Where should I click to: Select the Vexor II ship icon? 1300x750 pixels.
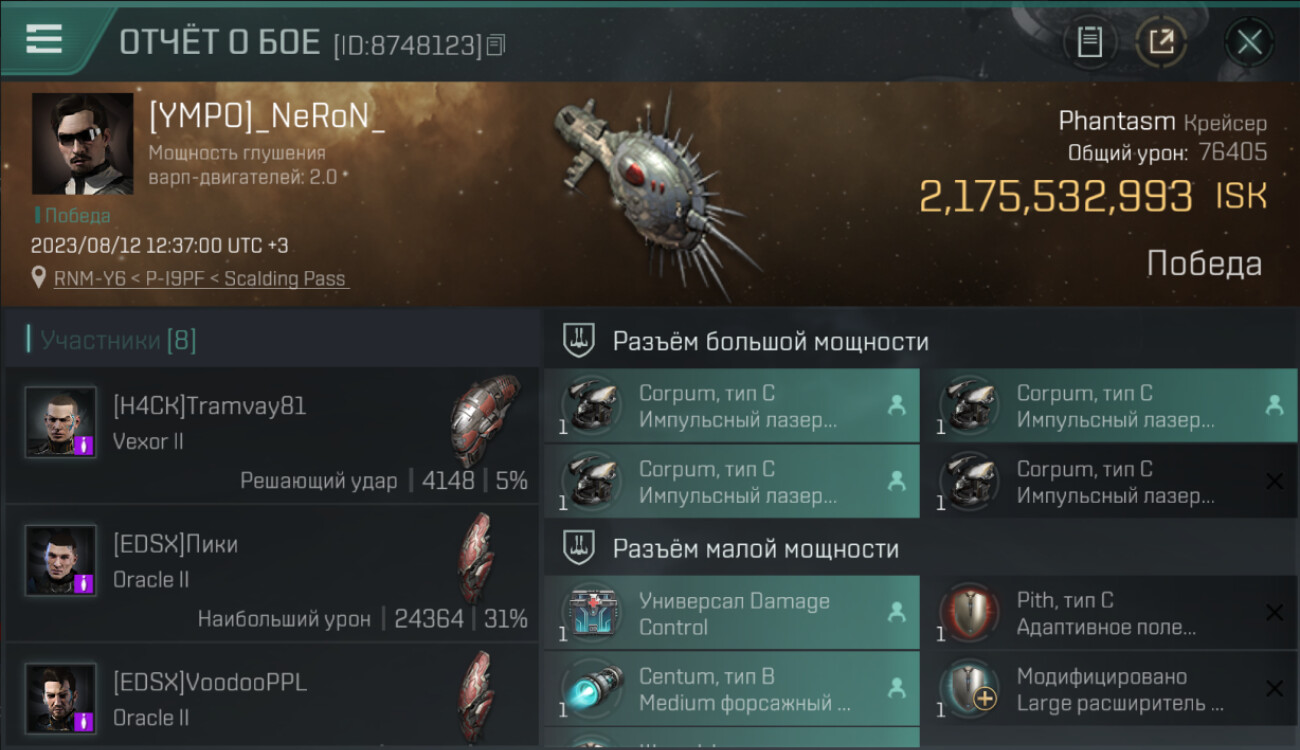click(485, 421)
